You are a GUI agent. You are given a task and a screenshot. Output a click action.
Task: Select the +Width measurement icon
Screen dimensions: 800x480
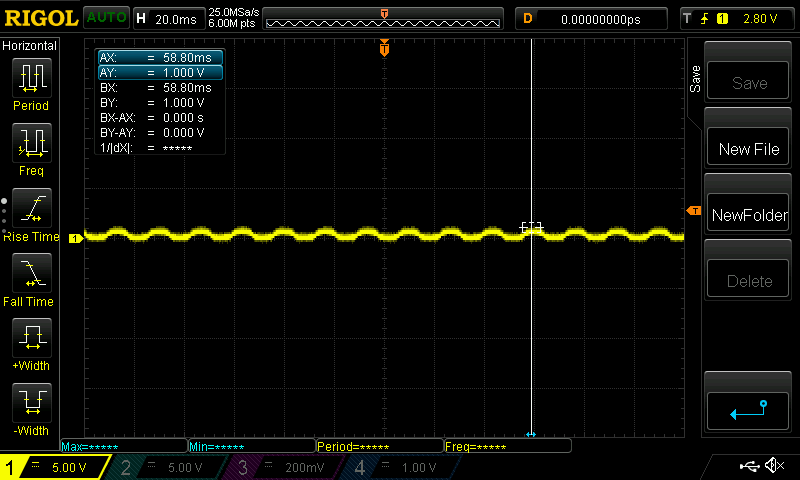(31, 337)
